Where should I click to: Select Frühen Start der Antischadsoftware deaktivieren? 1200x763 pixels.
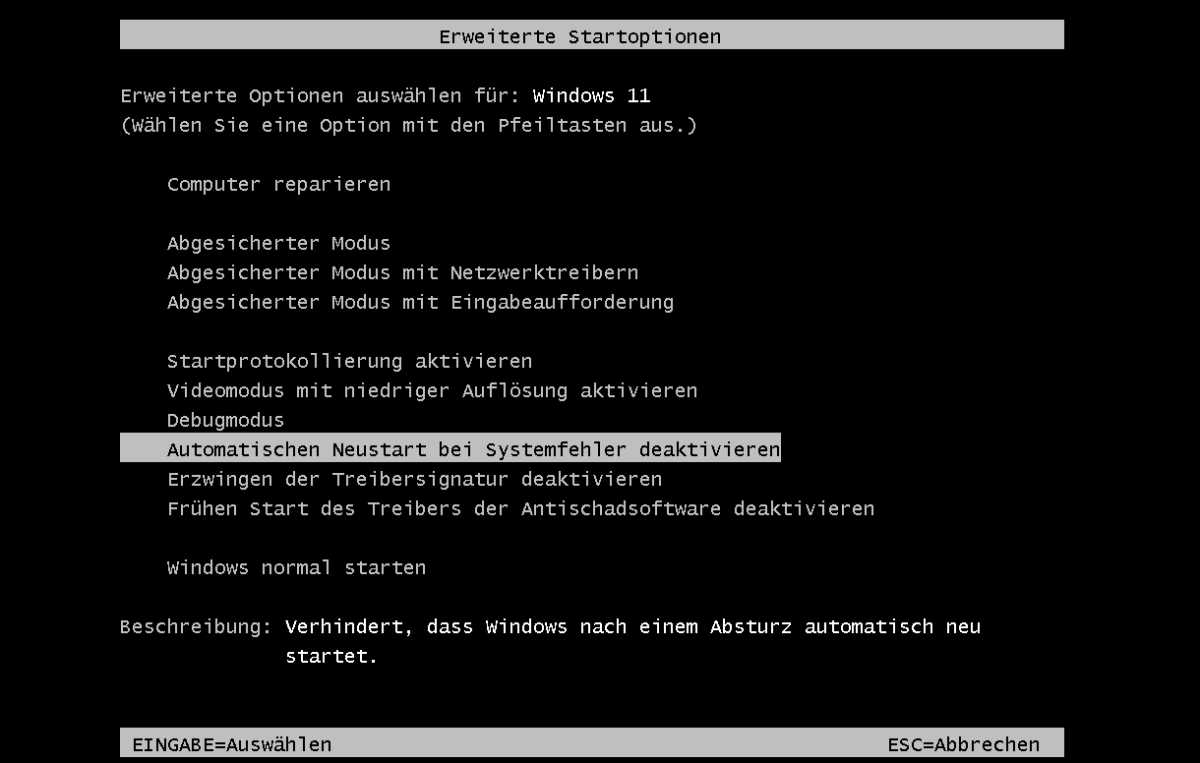coord(520,508)
